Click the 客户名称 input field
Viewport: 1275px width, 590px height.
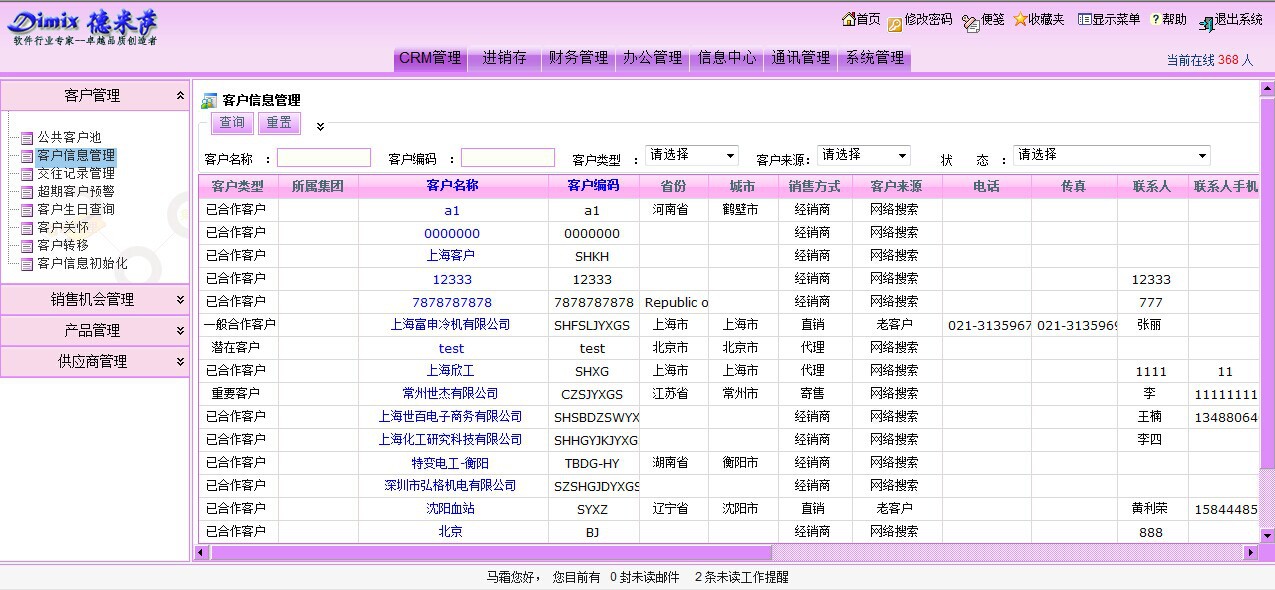point(323,158)
